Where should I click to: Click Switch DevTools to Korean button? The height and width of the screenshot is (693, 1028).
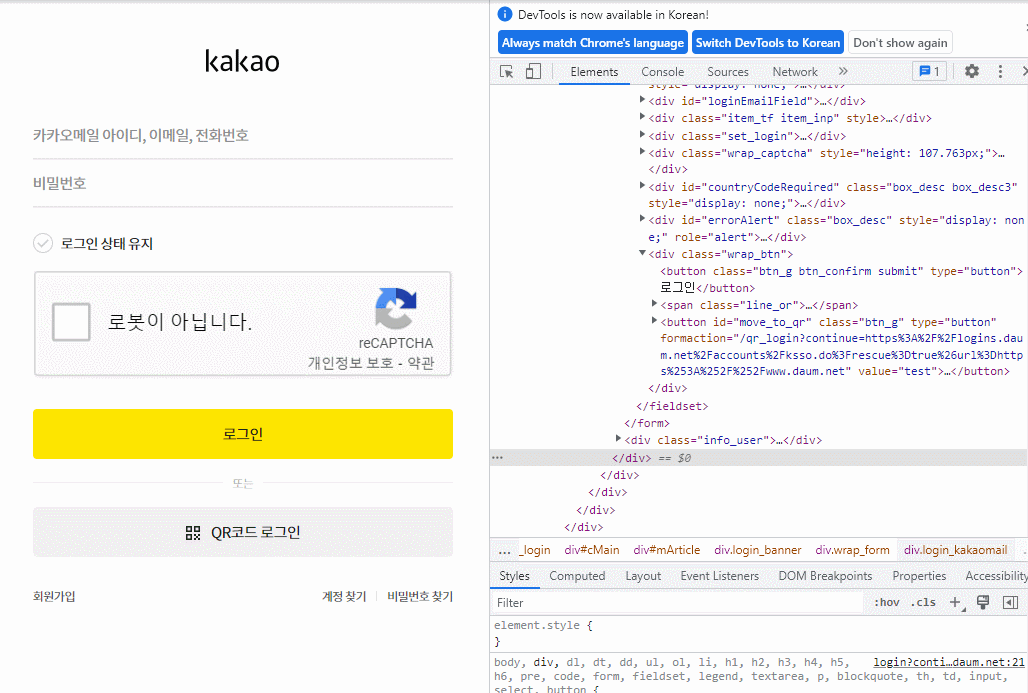pyautogui.click(x=768, y=43)
